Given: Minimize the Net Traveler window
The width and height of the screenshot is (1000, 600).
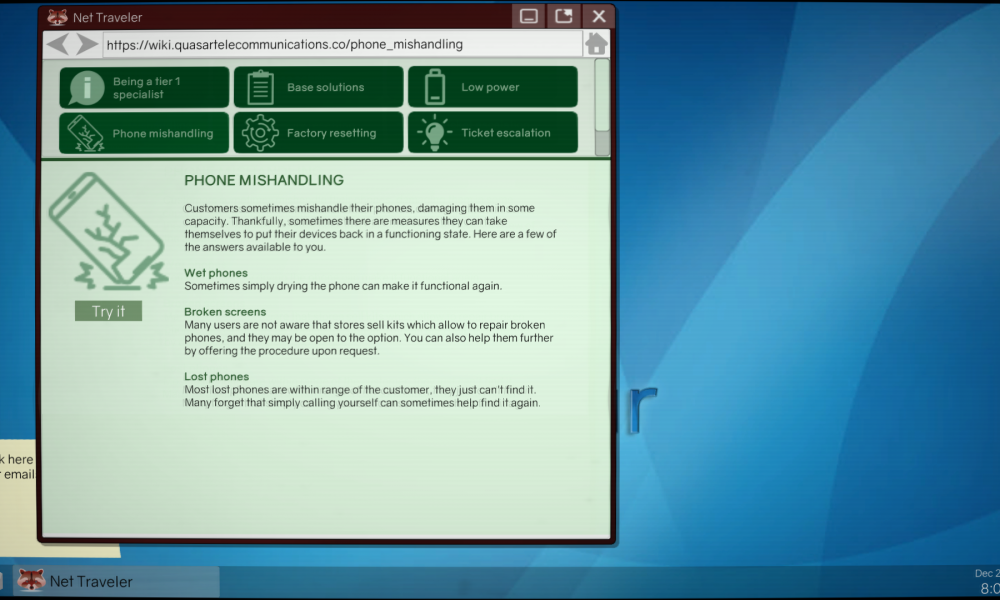Looking at the screenshot, I should tap(529, 17).
